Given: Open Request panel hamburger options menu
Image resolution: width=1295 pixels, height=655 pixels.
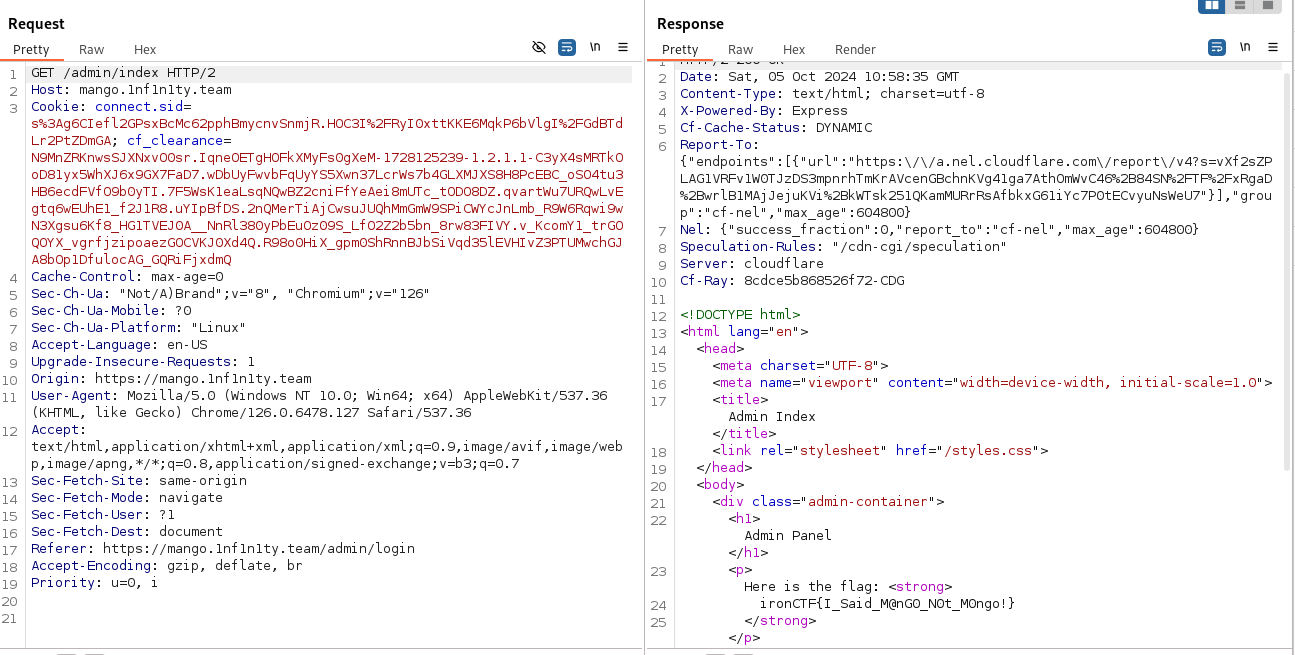Looking at the screenshot, I should pos(623,47).
